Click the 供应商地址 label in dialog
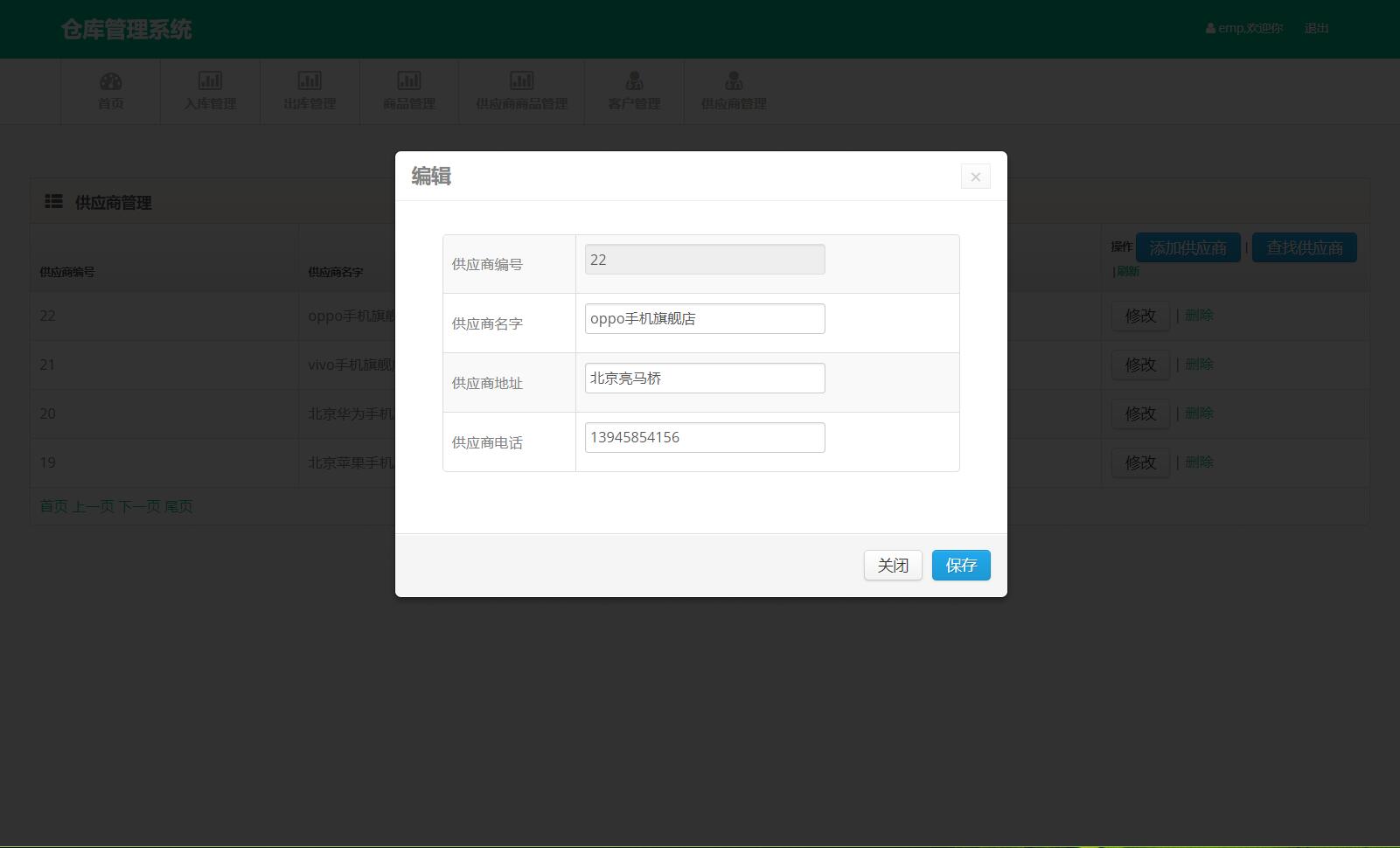The height and width of the screenshot is (848, 1400). coord(487,383)
